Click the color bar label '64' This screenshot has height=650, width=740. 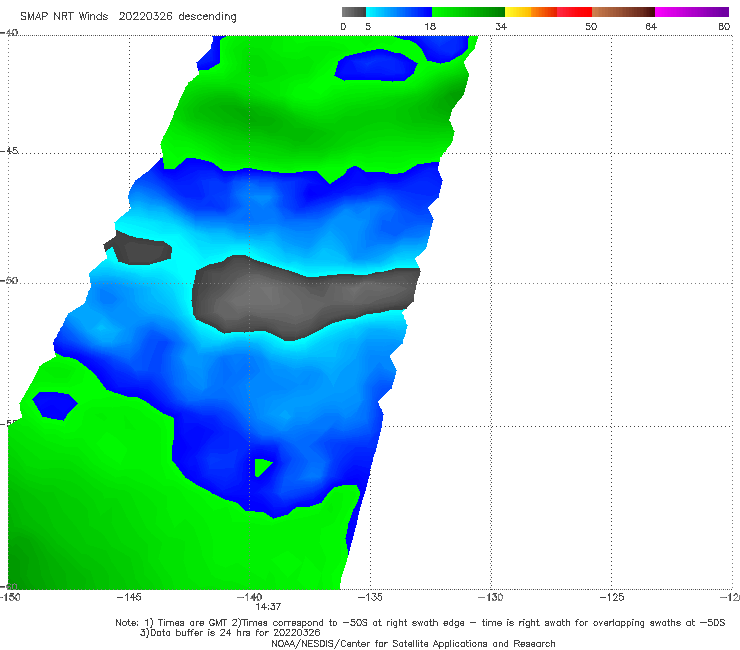click(651, 26)
